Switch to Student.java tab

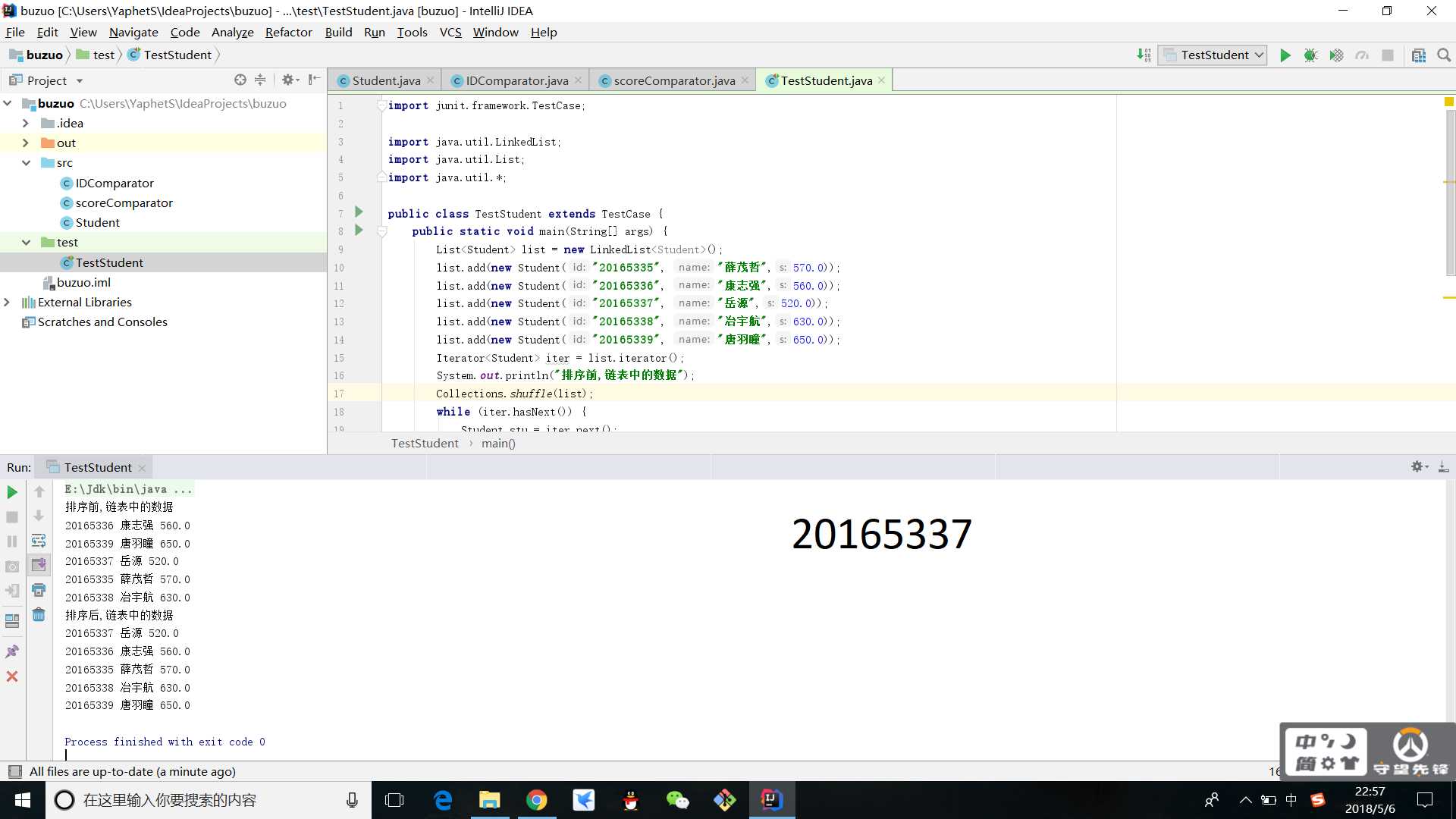pos(385,80)
